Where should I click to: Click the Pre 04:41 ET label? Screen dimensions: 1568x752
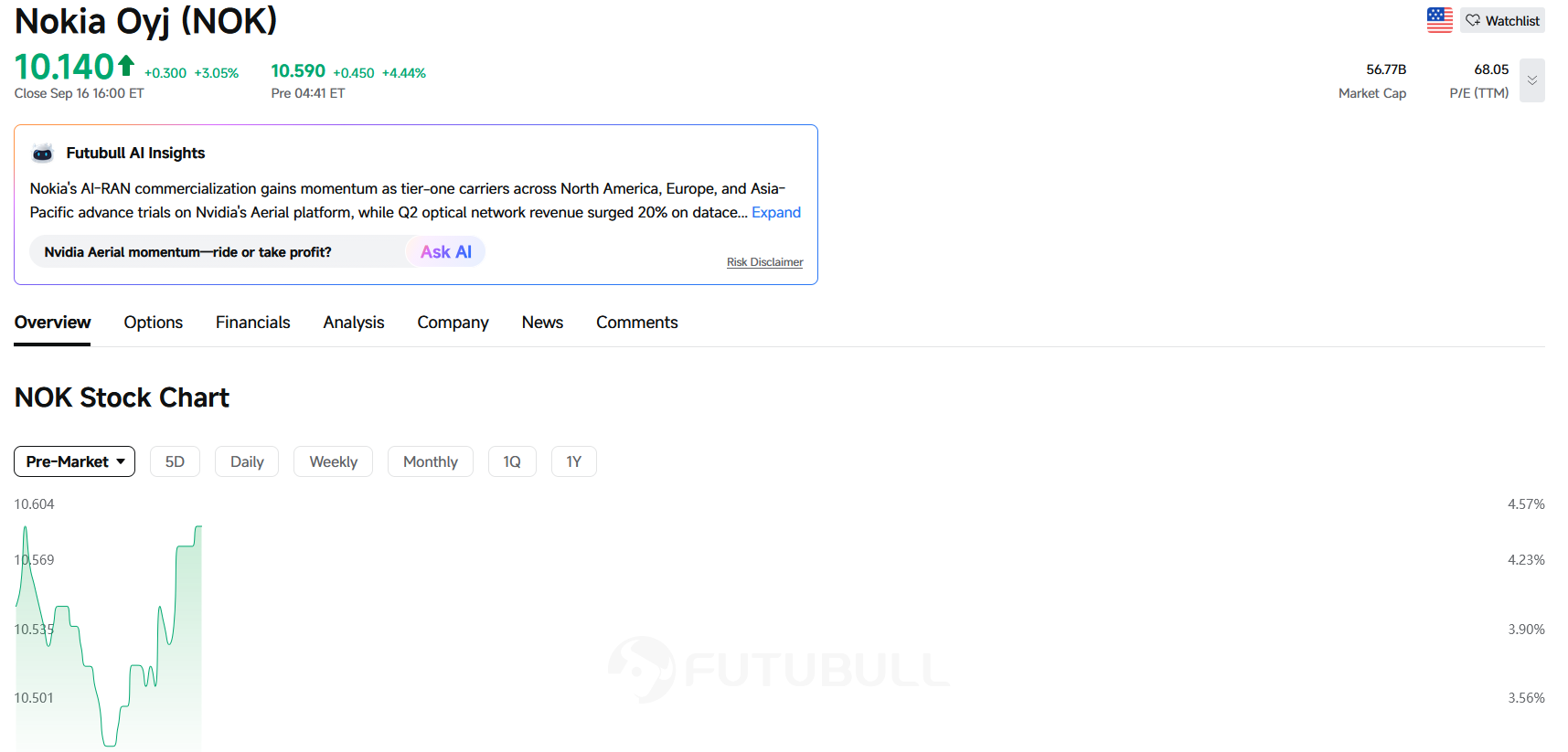click(307, 93)
